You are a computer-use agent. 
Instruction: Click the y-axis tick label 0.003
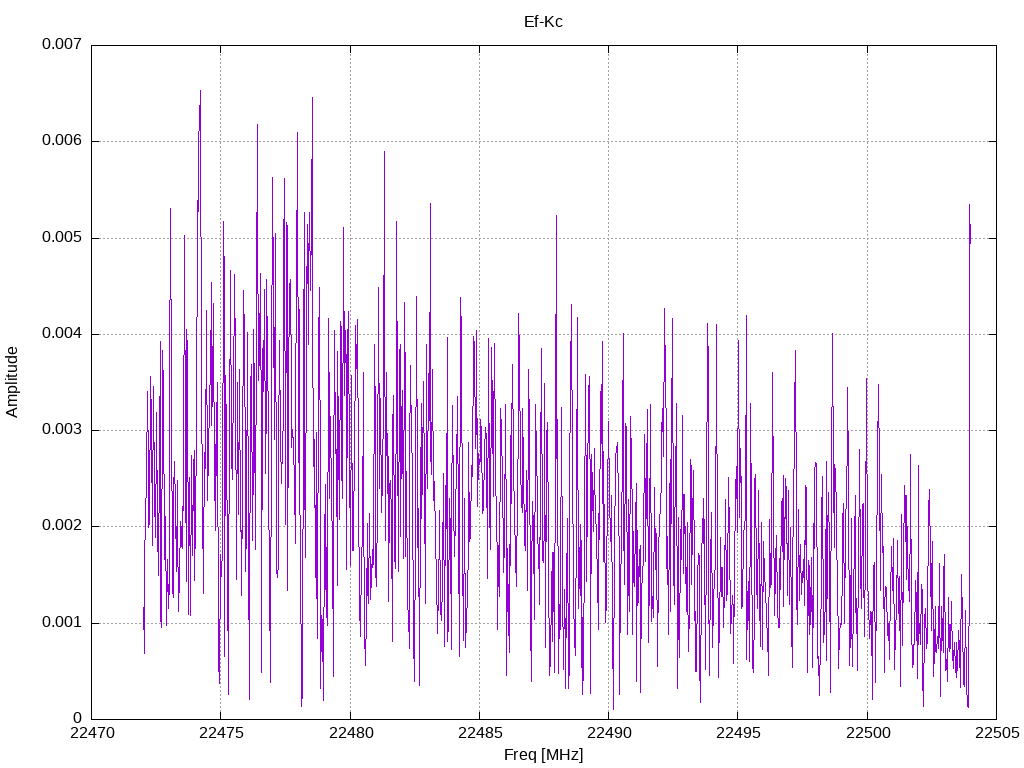click(x=62, y=430)
